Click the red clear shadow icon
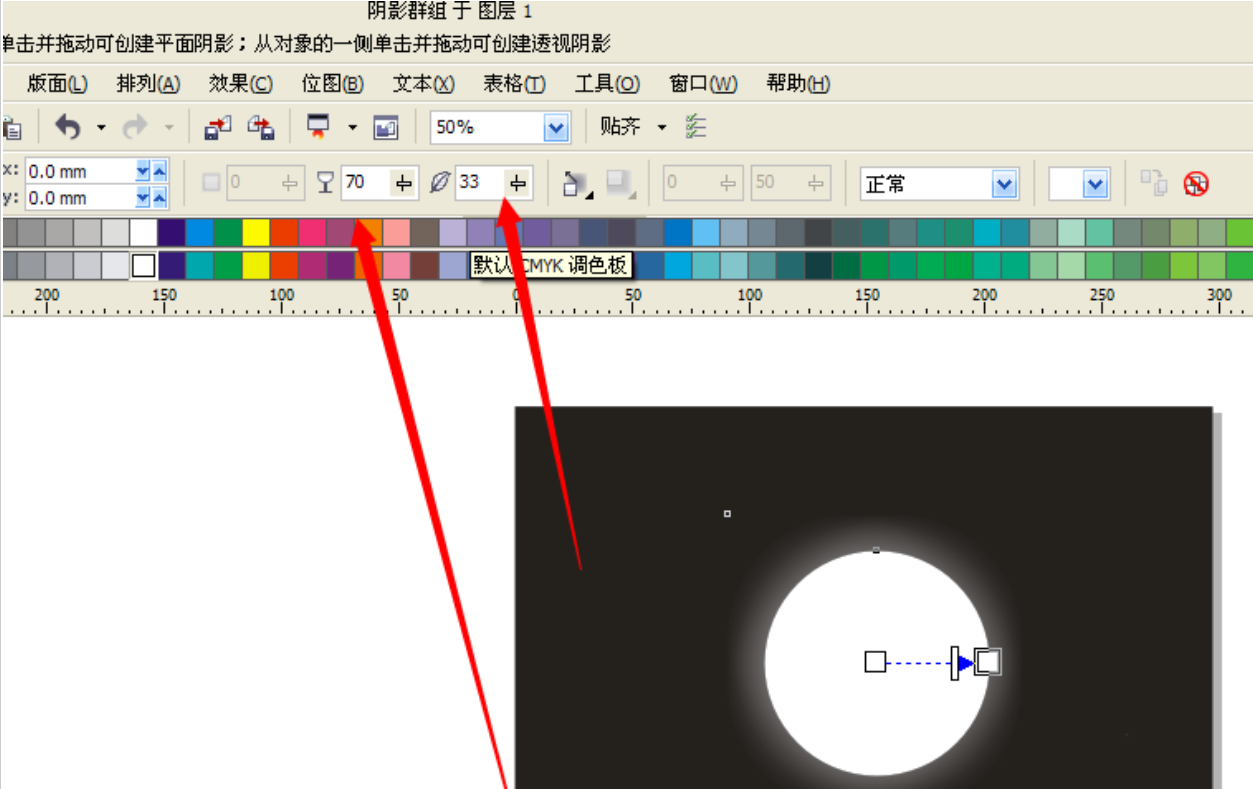 [x=1196, y=183]
